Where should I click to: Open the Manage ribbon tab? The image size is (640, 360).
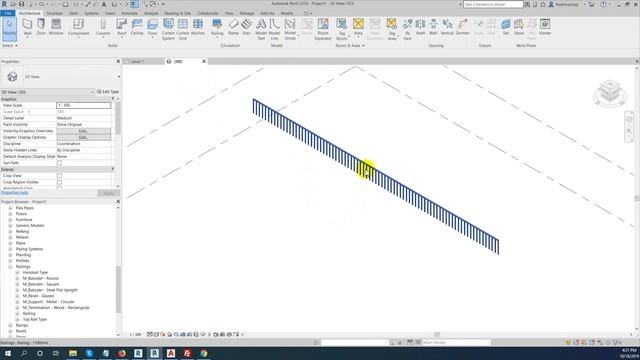click(x=247, y=13)
